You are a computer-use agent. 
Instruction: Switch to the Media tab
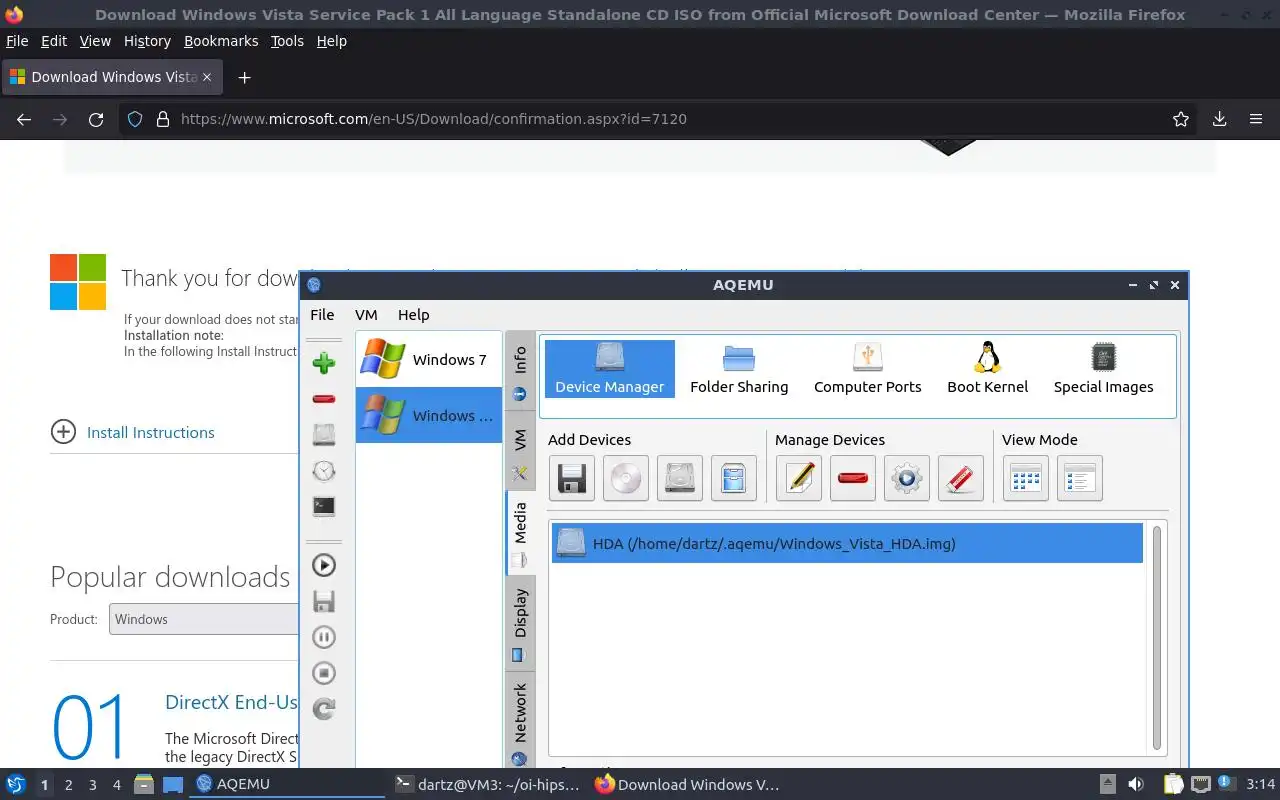[x=520, y=533]
